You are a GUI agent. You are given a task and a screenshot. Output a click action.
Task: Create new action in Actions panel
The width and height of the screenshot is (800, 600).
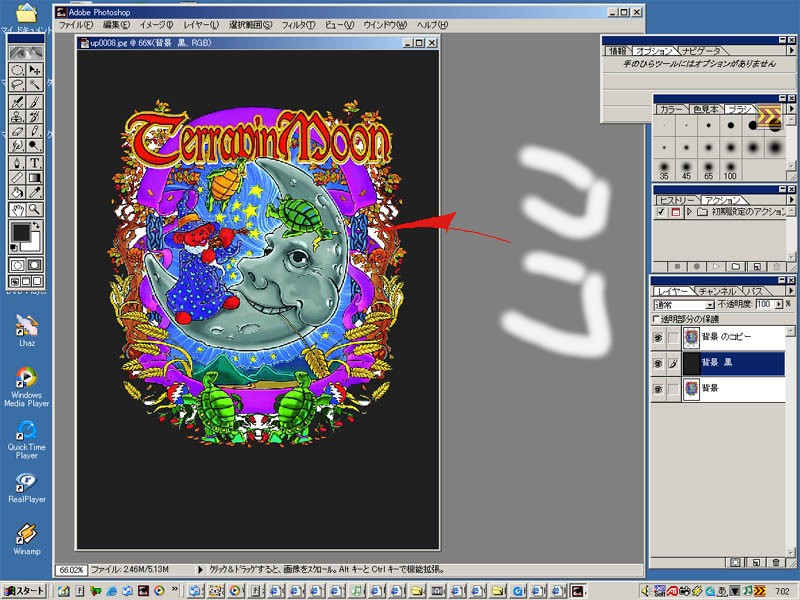pos(757,266)
